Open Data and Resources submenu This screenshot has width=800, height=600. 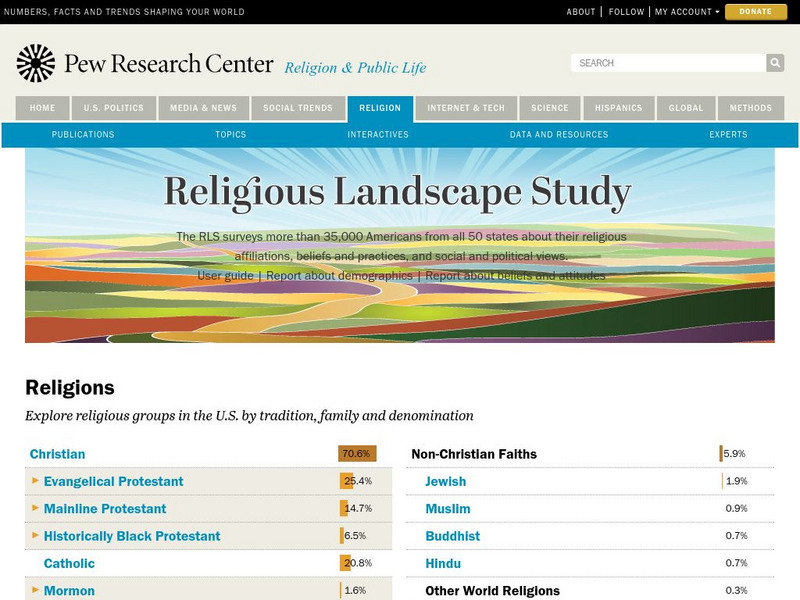[x=558, y=134]
